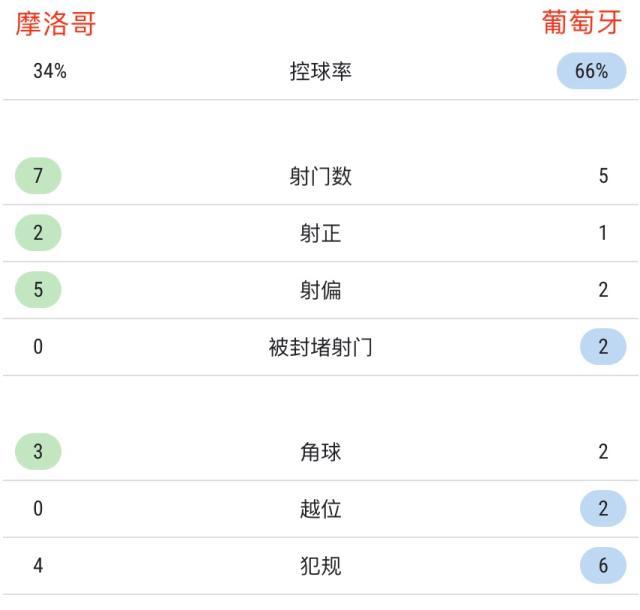Screen dimensions: 640x610
Task: Select the 越位 stat label
Action: click(x=320, y=509)
